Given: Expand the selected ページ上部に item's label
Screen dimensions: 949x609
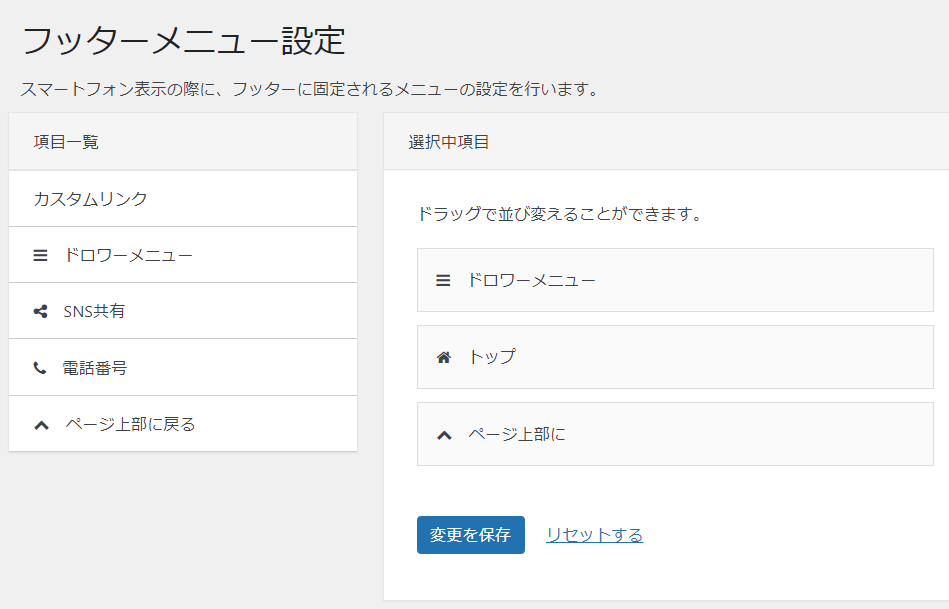Looking at the screenshot, I should (x=516, y=435).
